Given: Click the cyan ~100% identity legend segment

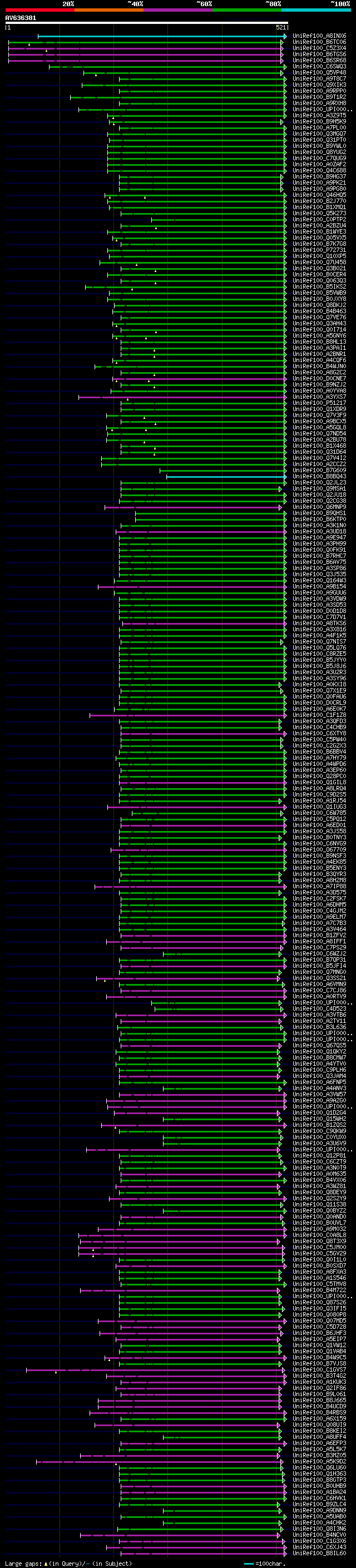Looking at the screenshot, I should (316, 10).
